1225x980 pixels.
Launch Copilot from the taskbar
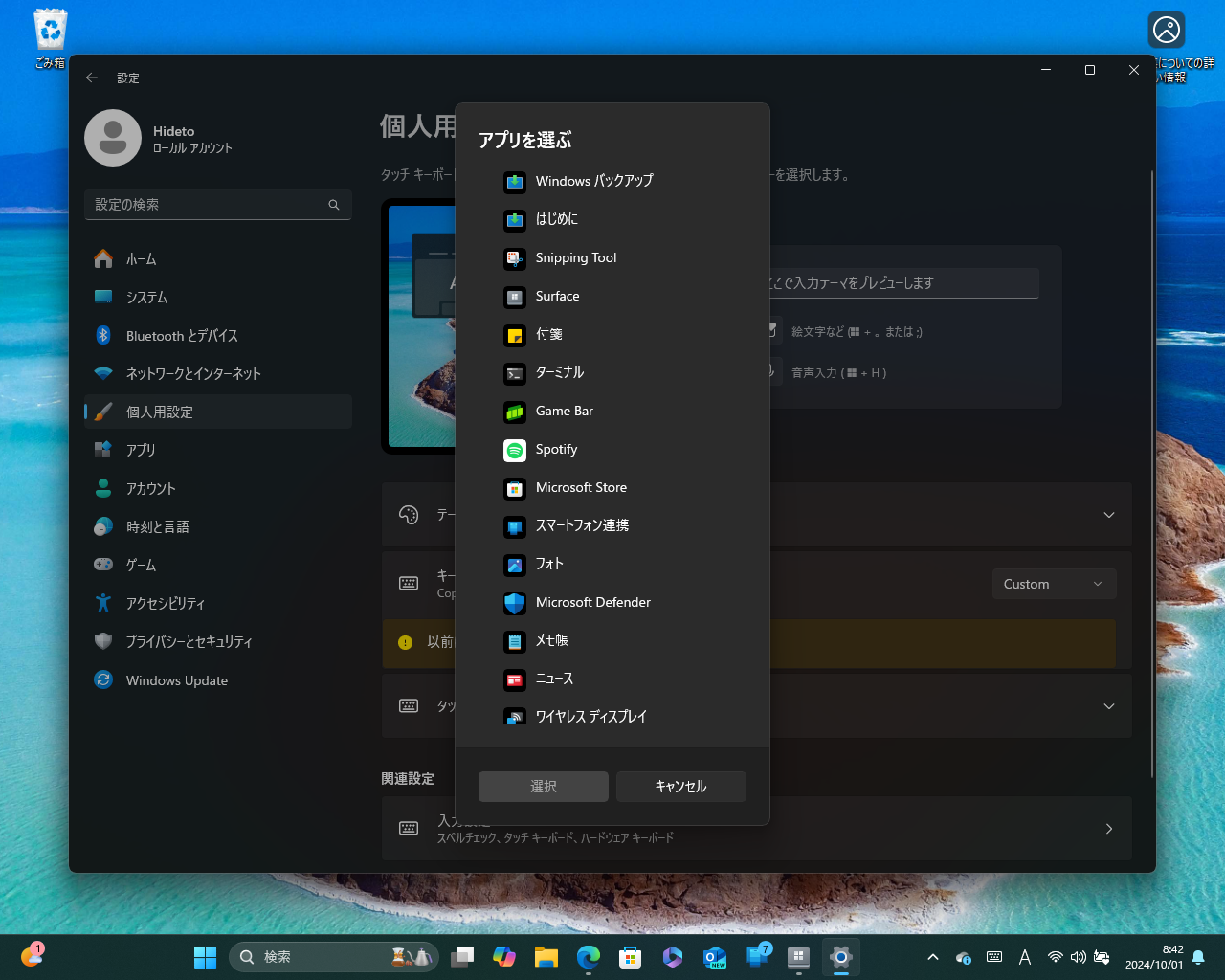(x=504, y=957)
